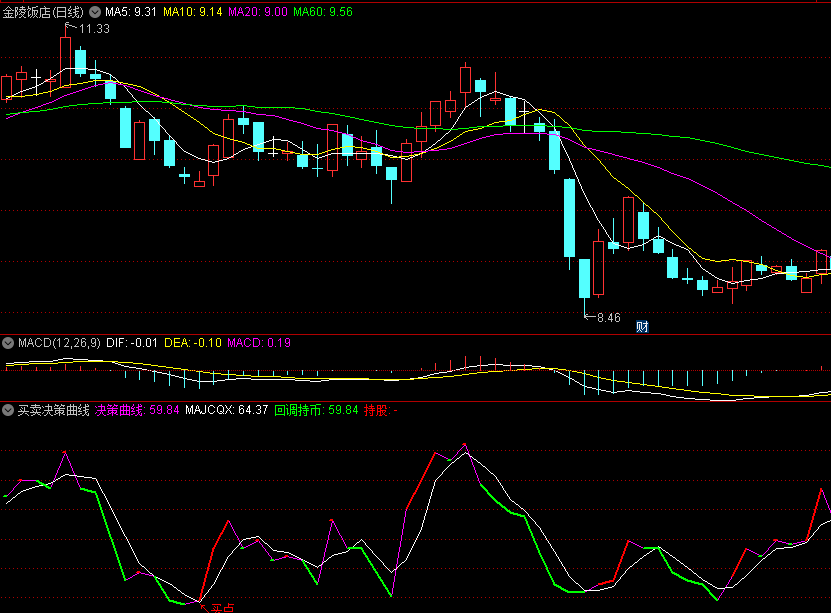Image resolution: width=831 pixels, height=613 pixels.
Task: Click the 财 financial info marker icon
Action: click(642, 326)
